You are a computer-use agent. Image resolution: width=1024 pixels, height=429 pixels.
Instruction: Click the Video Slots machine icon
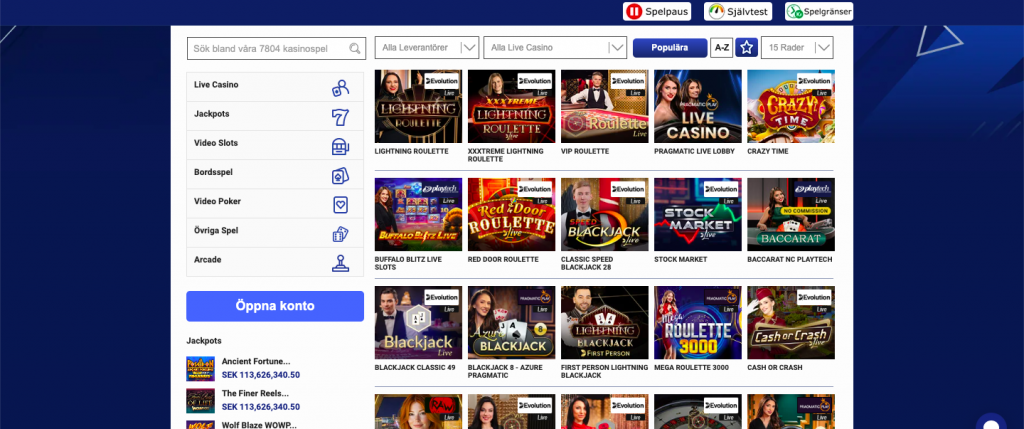click(x=340, y=146)
